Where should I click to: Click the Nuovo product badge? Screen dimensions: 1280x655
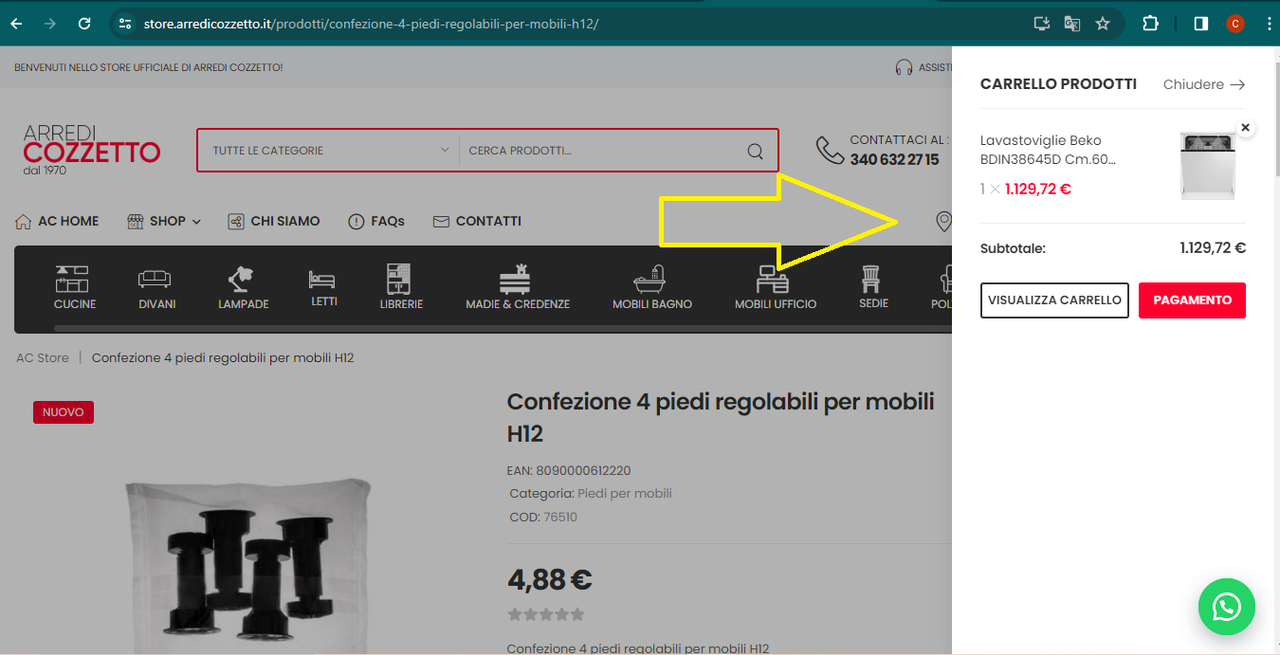point(63,412)
